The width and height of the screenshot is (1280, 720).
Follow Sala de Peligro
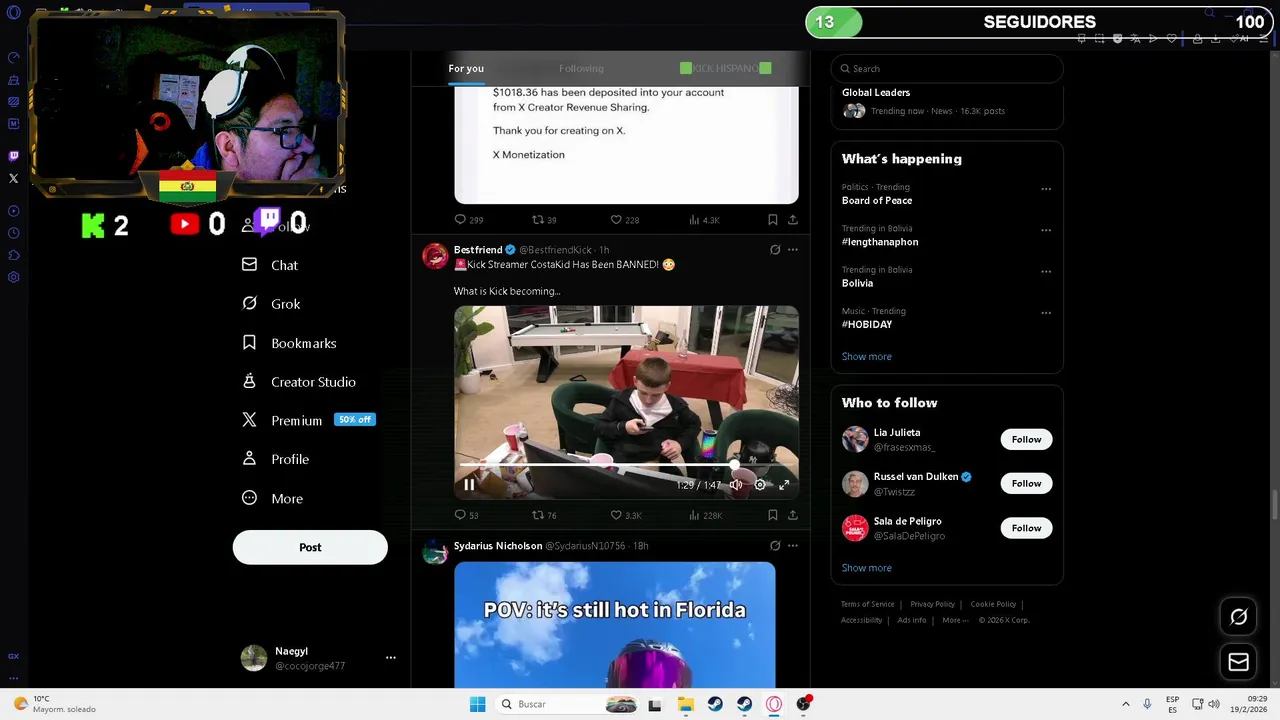pos(1026,528)
